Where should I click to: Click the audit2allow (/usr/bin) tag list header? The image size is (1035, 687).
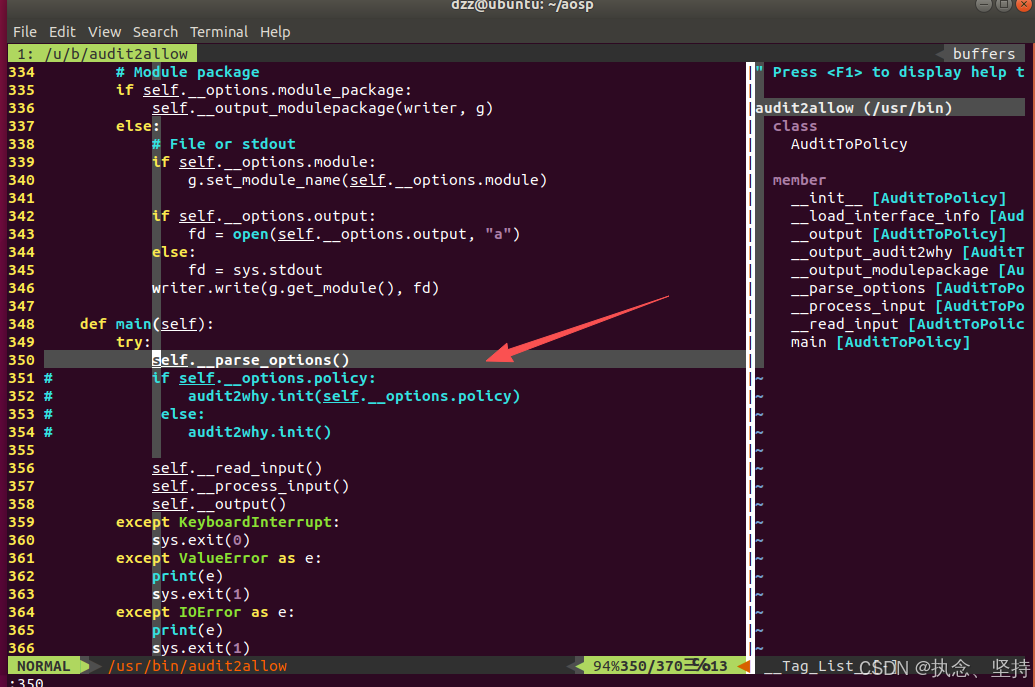click(853, 108)
